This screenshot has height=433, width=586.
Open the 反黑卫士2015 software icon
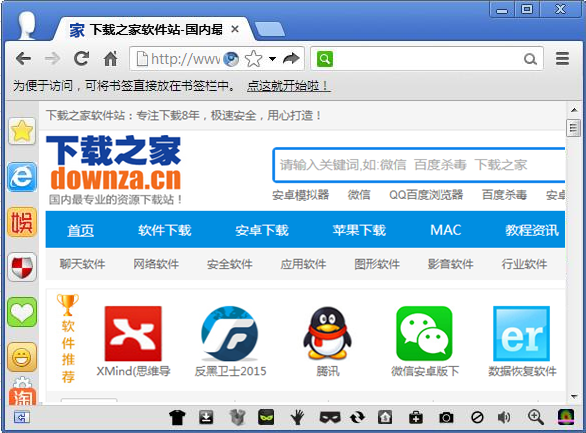[229, 333]
